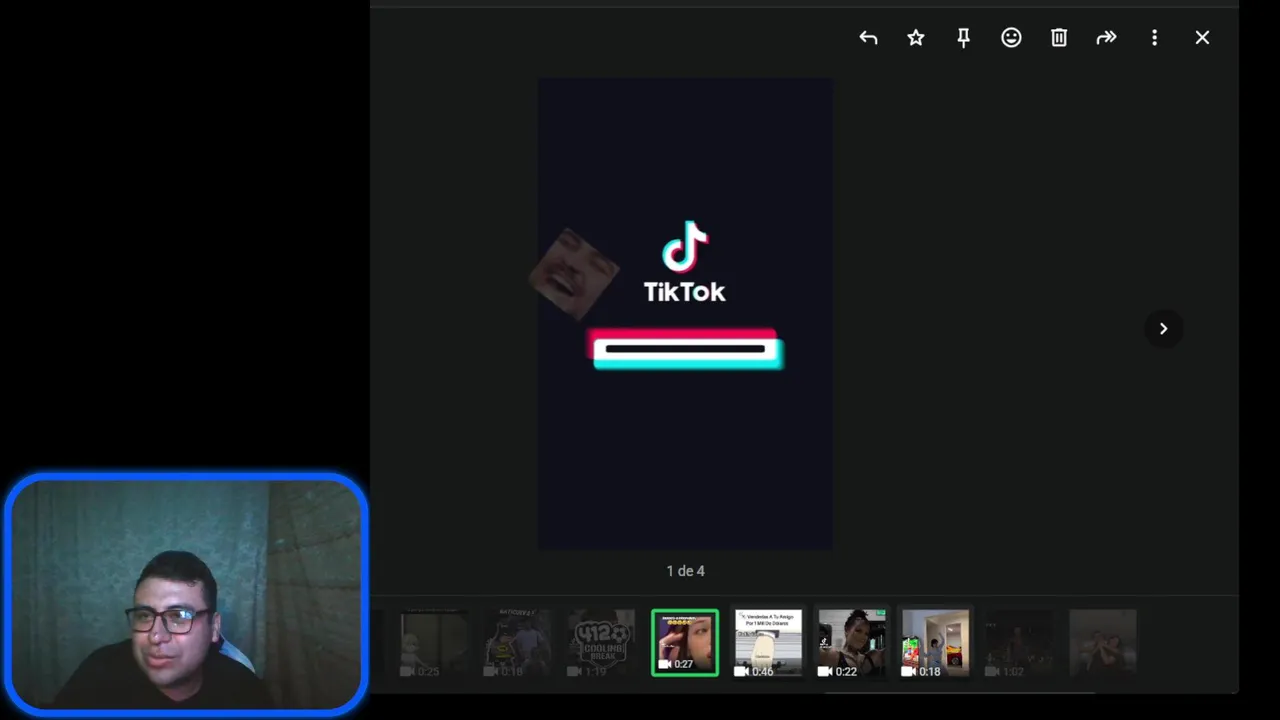
Task: Open the last dimmed thumbnail on the strip
Action: pyautogui.click(x=1102, y=643)
